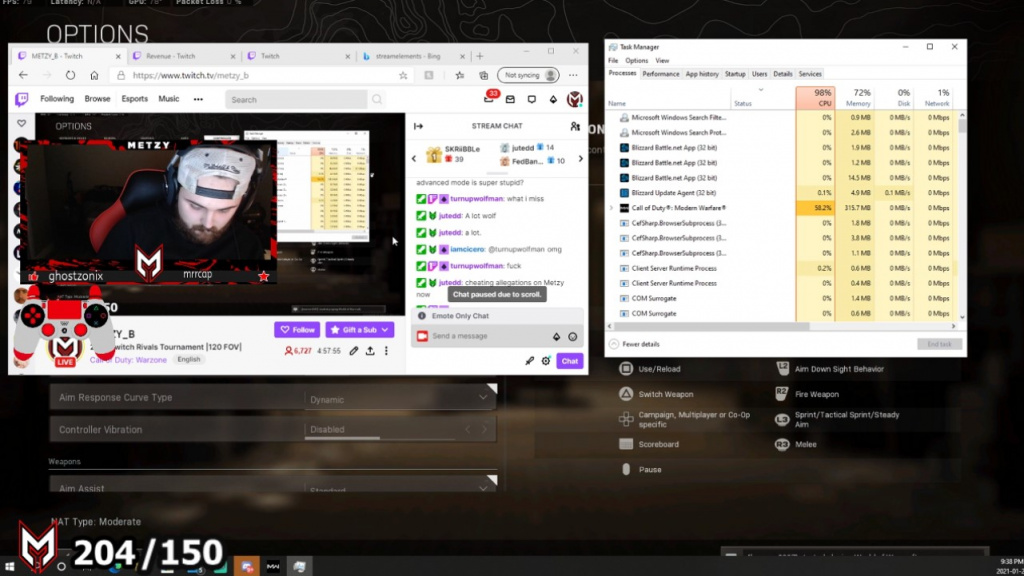Viewport: 1024px width, 576px height.
Task: Switch to Details tab
Action: [x=782, y=74]
